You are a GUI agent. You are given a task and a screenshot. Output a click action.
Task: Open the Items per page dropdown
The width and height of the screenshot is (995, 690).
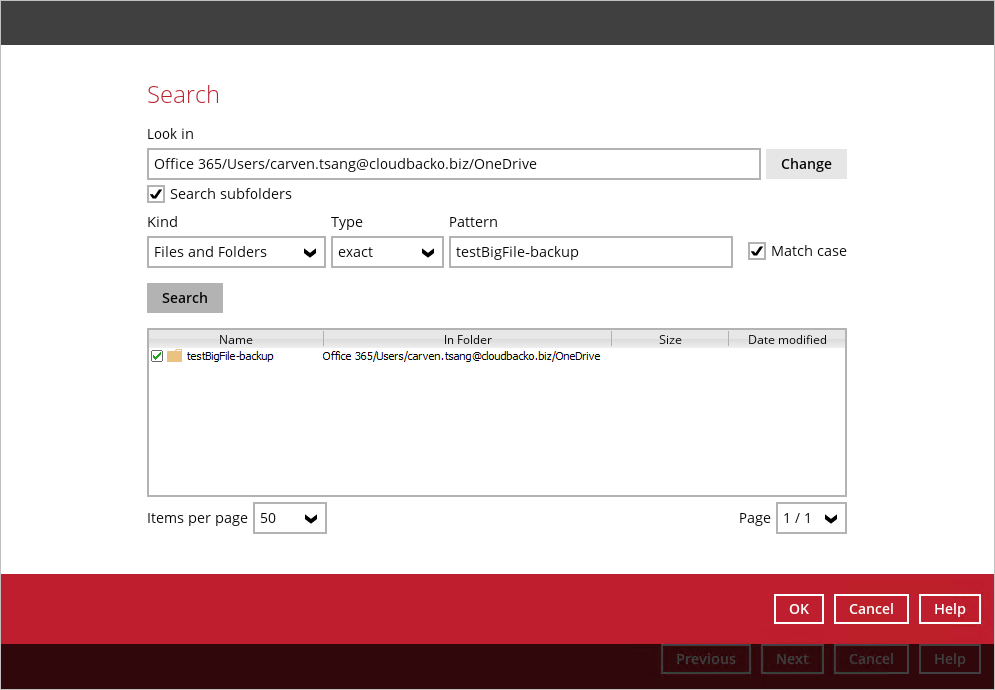(289, 518)
